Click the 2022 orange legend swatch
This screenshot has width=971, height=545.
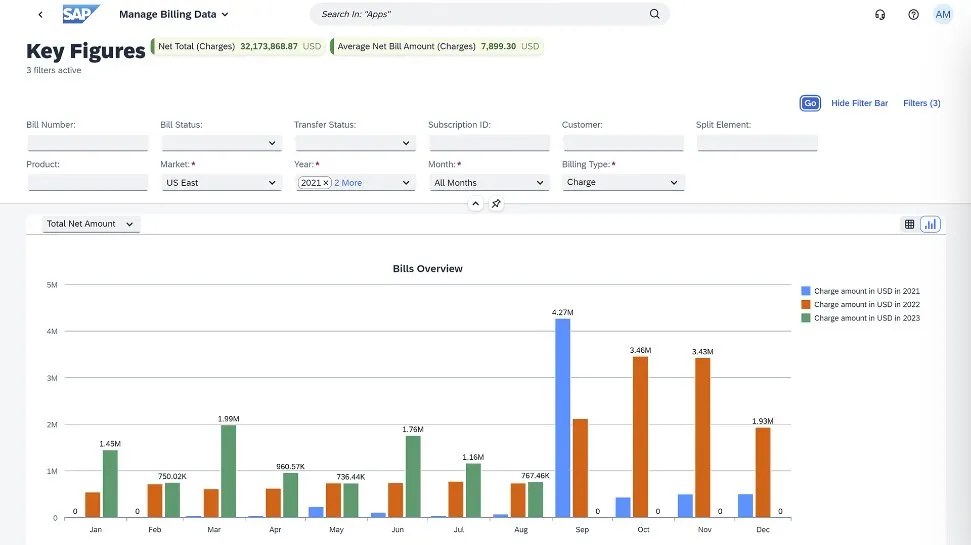pos(806,305)
